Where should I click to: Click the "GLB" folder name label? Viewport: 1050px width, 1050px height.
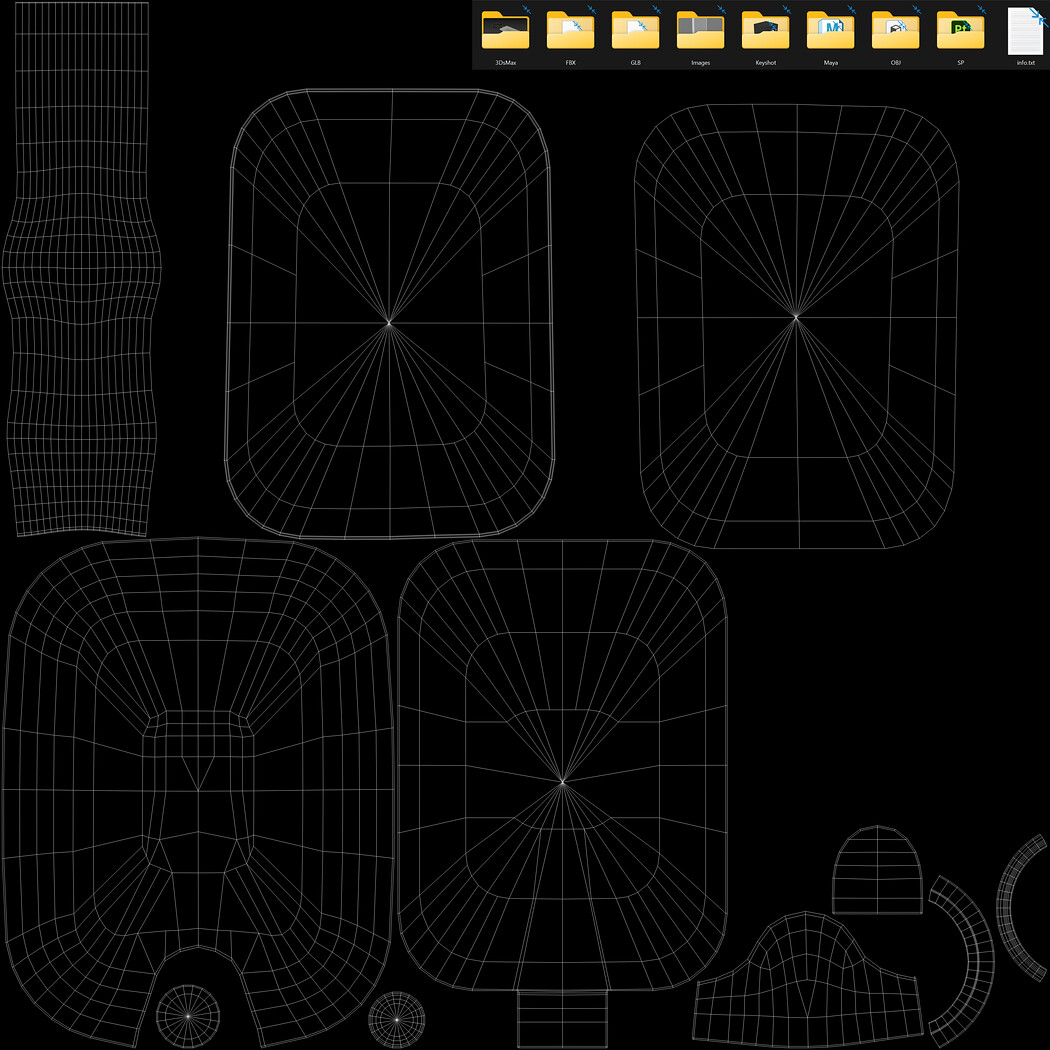click(635, 63)
